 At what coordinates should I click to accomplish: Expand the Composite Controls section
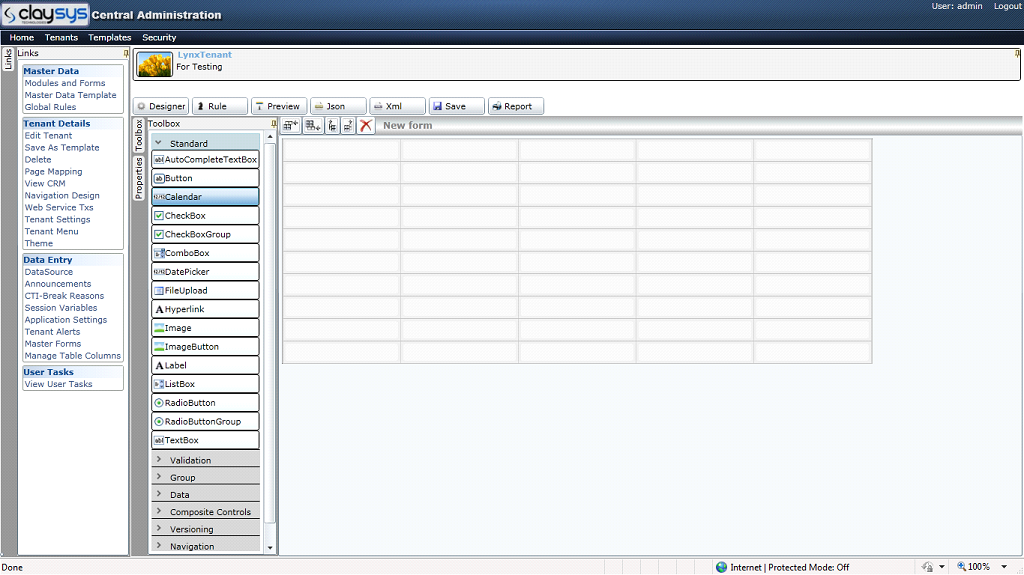point(205,512)
